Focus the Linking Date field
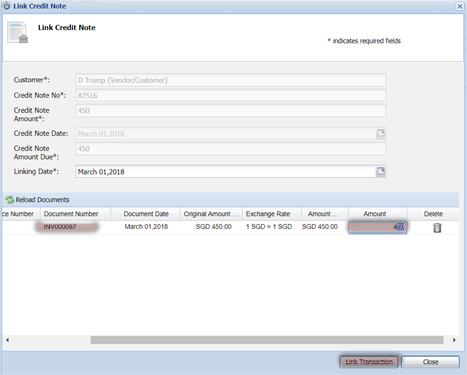The width and height of the screenshot is (467, 375). (226, 172)
